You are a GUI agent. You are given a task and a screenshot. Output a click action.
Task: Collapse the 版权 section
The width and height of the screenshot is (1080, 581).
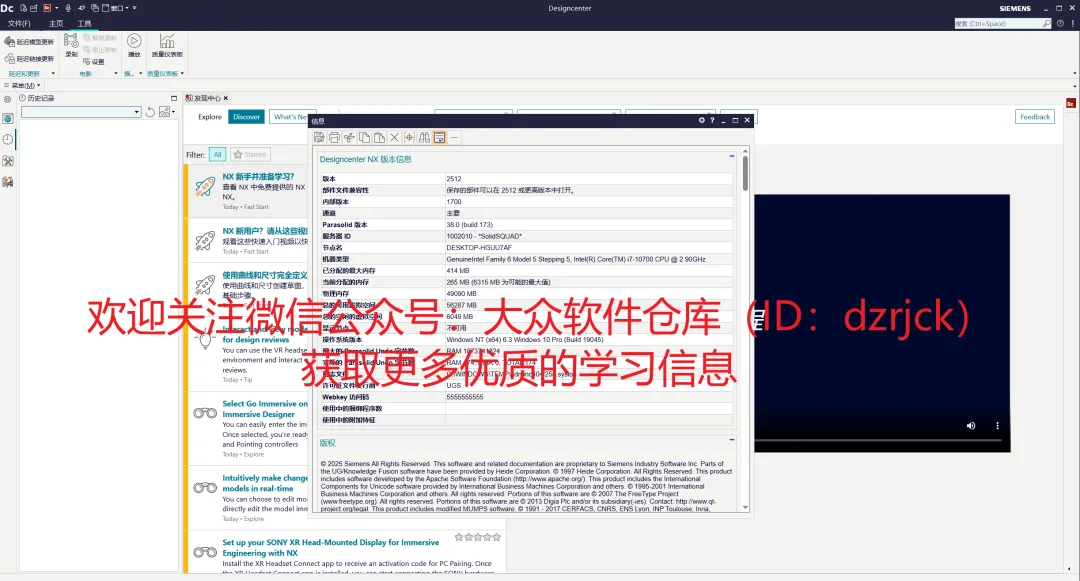tap(731, 440)
